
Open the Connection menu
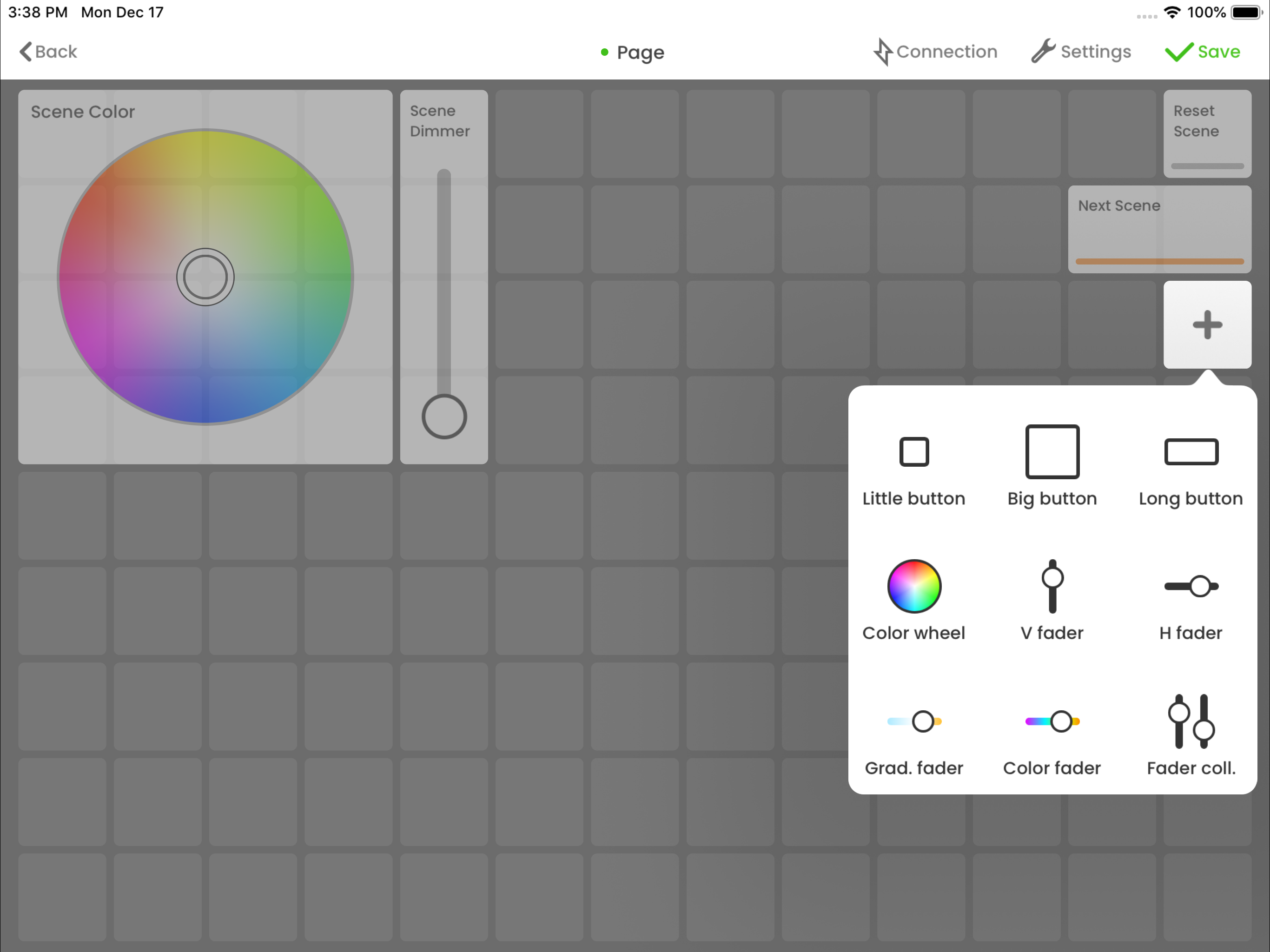click(x=935, y=52)
